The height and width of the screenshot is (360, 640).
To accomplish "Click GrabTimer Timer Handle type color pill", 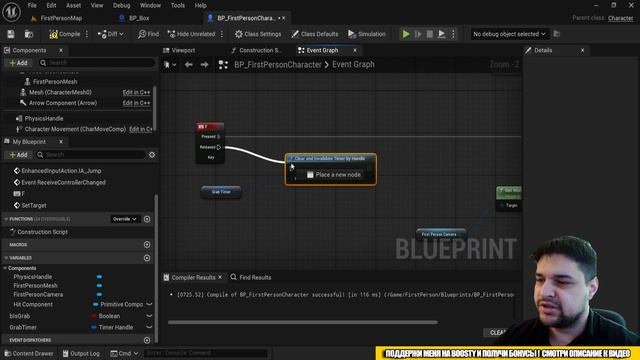I will tap(94, 327).
